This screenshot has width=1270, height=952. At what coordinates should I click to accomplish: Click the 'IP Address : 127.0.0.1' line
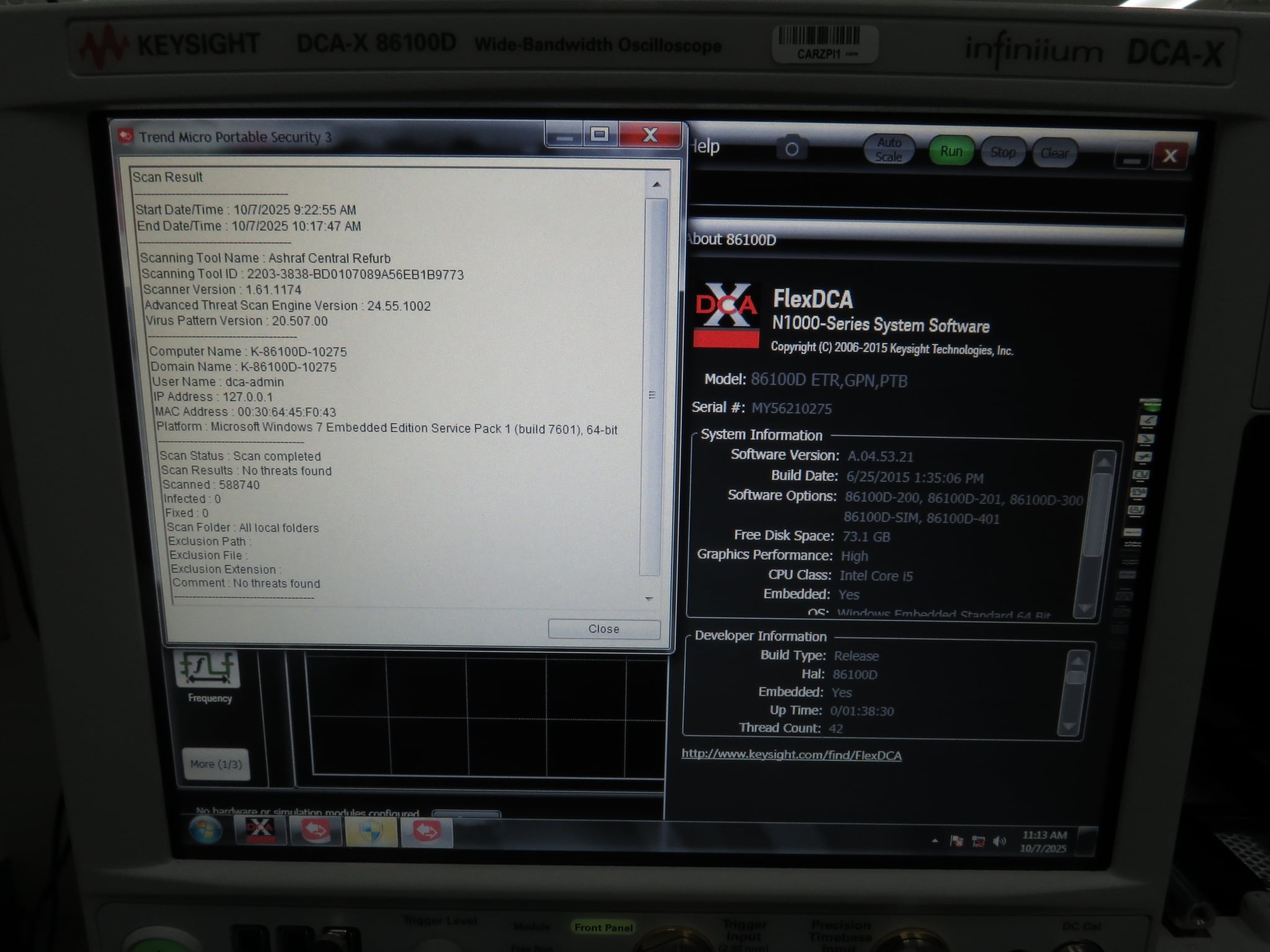(x=213, y=397)
